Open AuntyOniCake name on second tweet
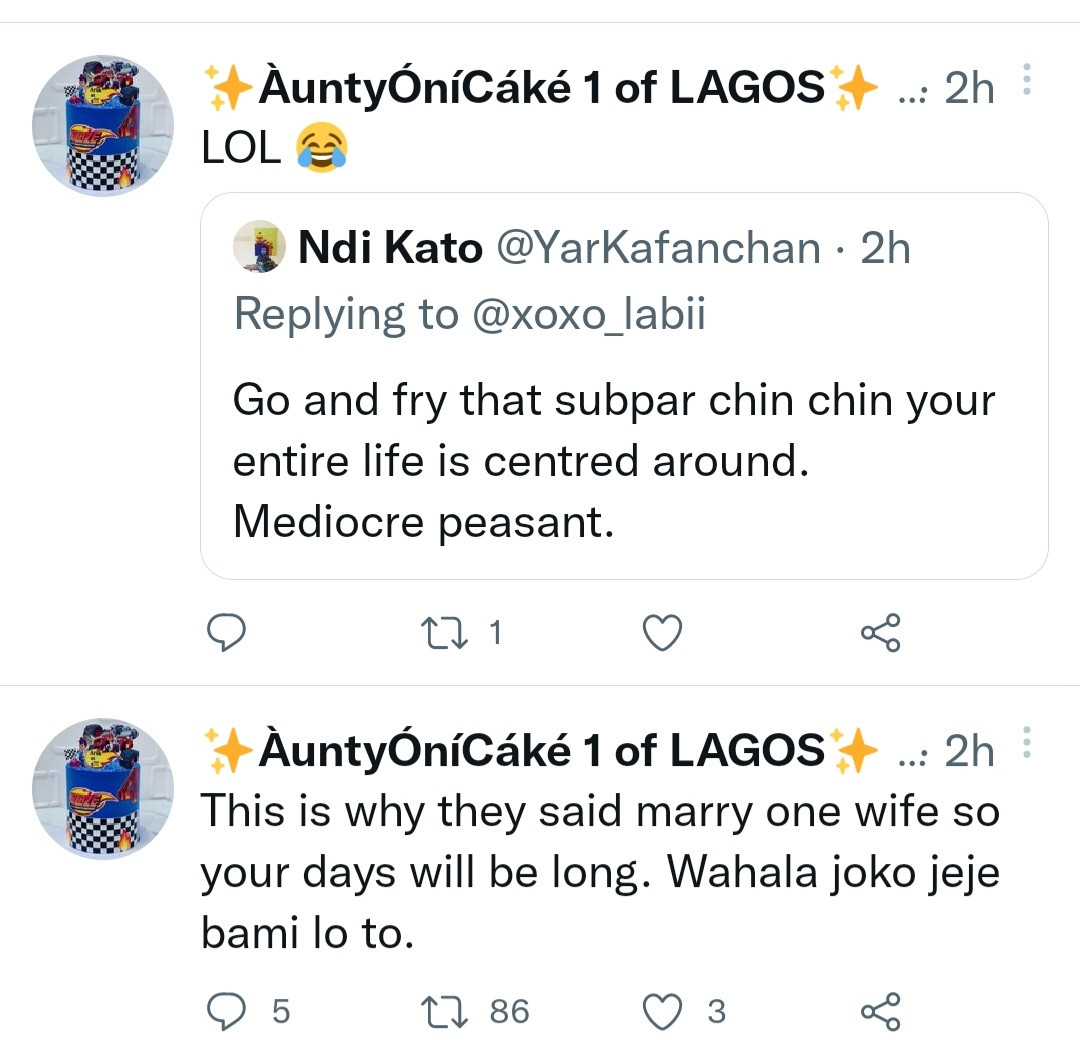Screen dimensions: 1080x1038 (540, 750)
